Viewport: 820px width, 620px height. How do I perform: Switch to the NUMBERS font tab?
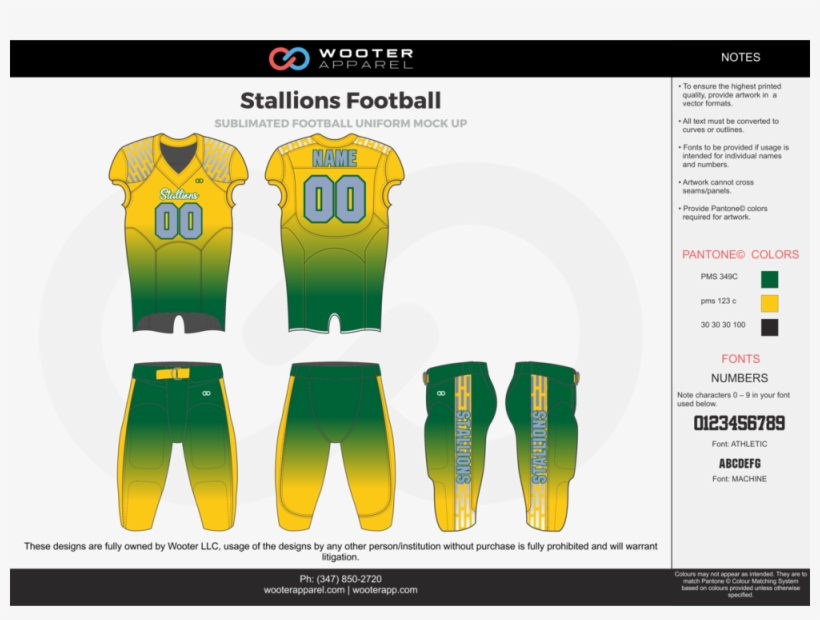(x=738, y=377)
